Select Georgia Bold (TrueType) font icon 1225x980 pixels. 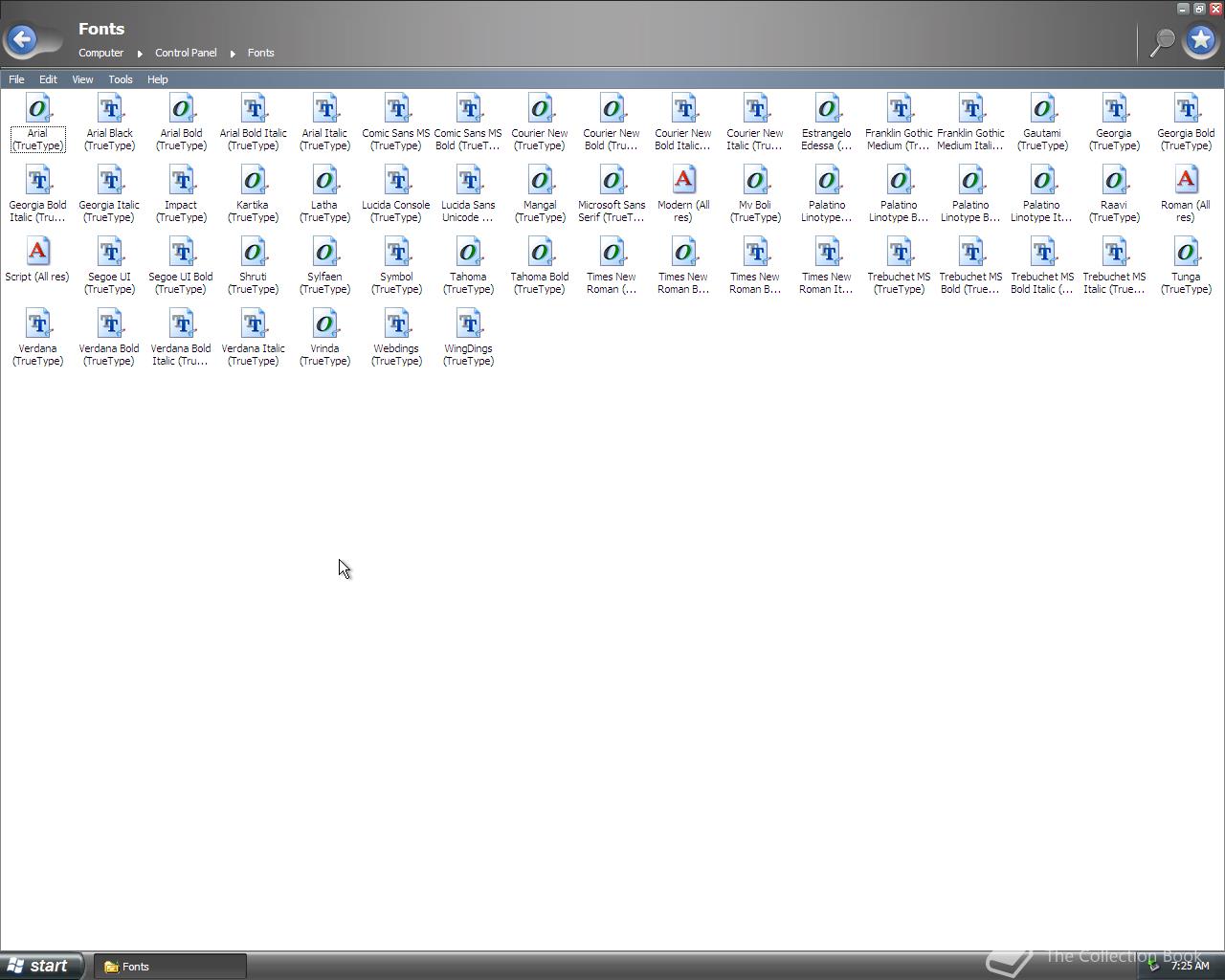[1187, 108]
